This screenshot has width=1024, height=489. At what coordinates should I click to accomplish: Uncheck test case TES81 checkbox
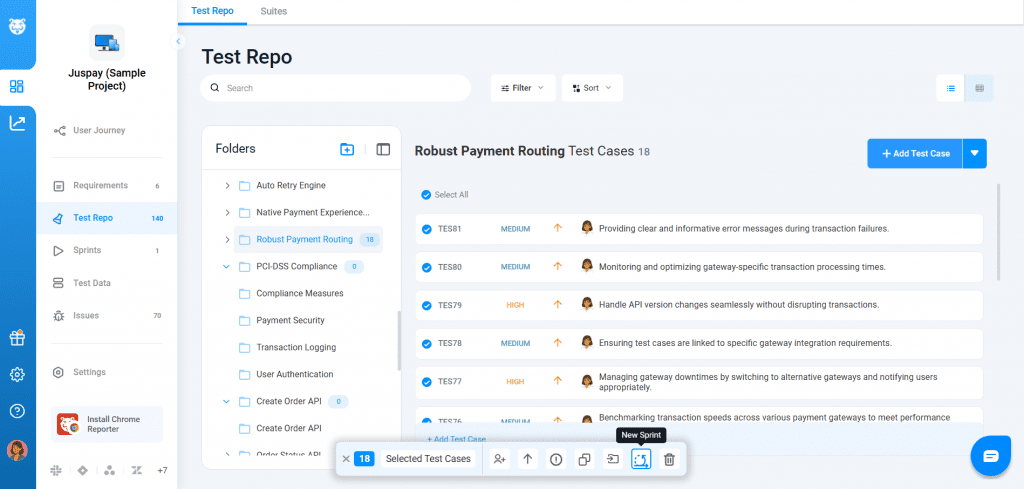427,229
